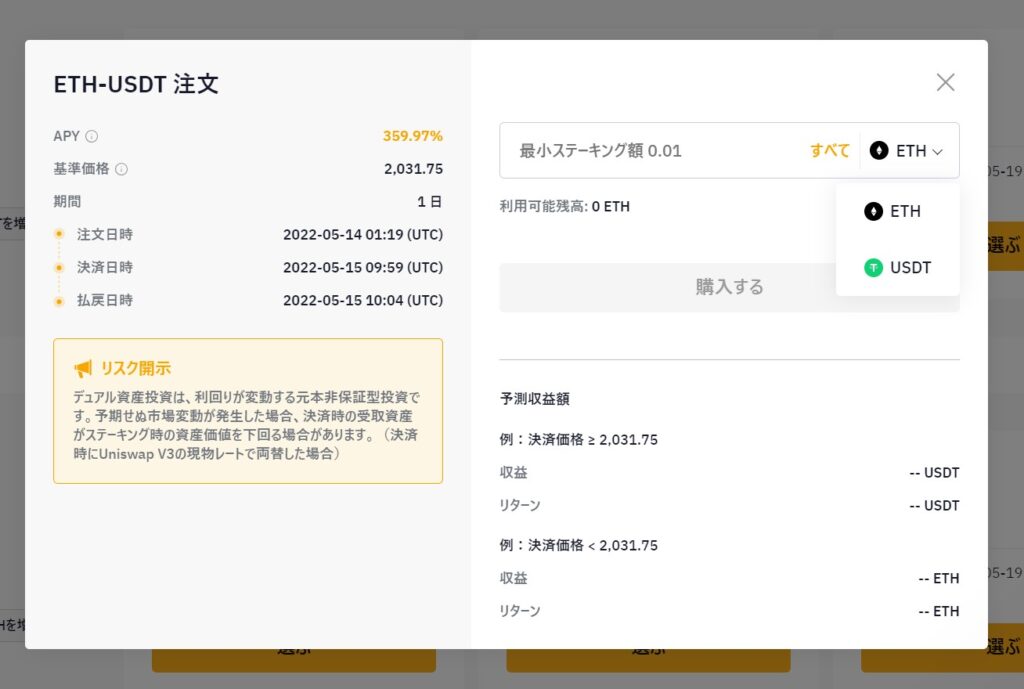The height and width of the screenshot is (689, 1024).
Task: Click the すべて max amount link
Action: pyautogui.click(x=829, y=151)
